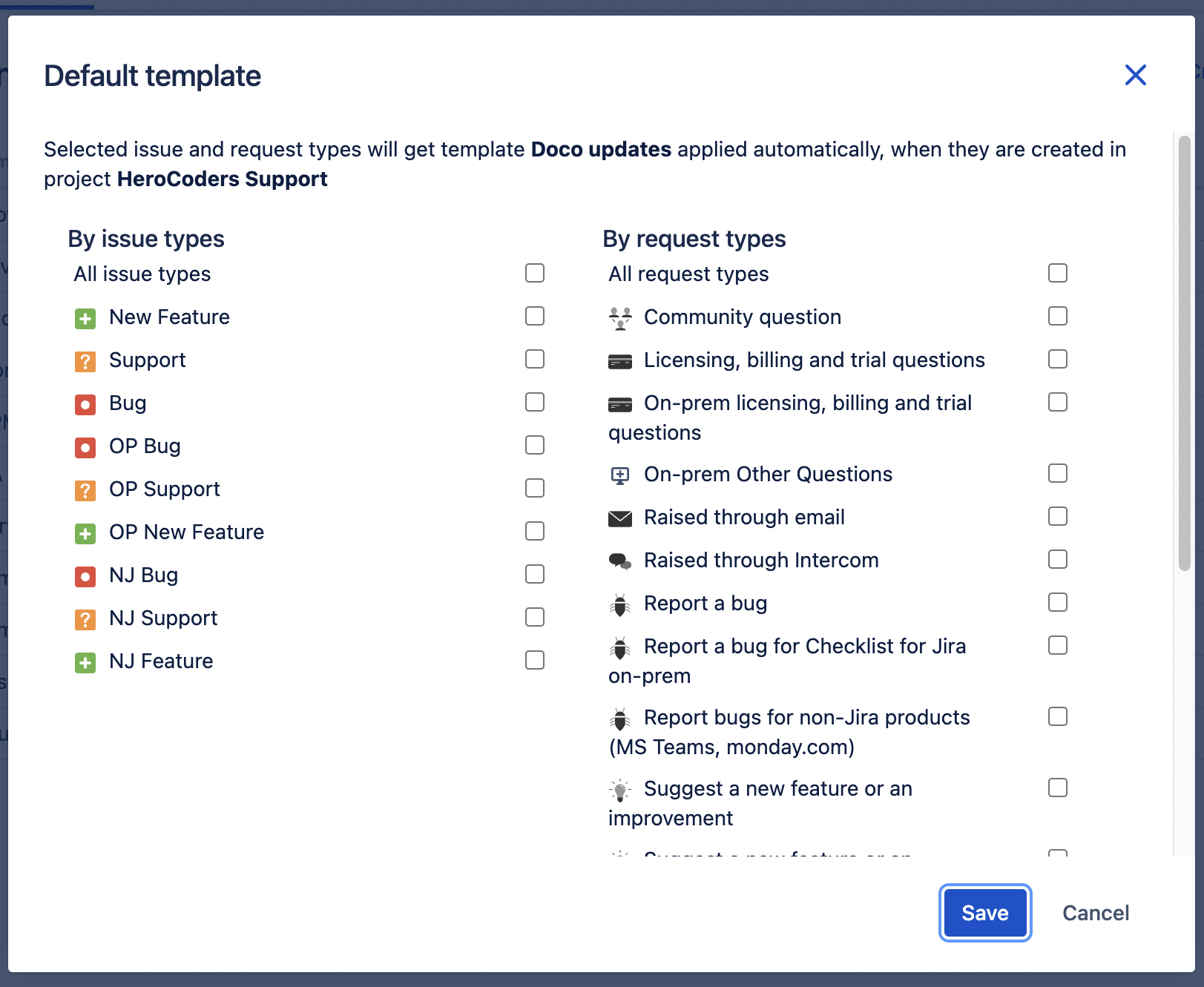The image size is (1204, 987).
Task: Check the NJ Feature checkbox
Action: (534, 660)
